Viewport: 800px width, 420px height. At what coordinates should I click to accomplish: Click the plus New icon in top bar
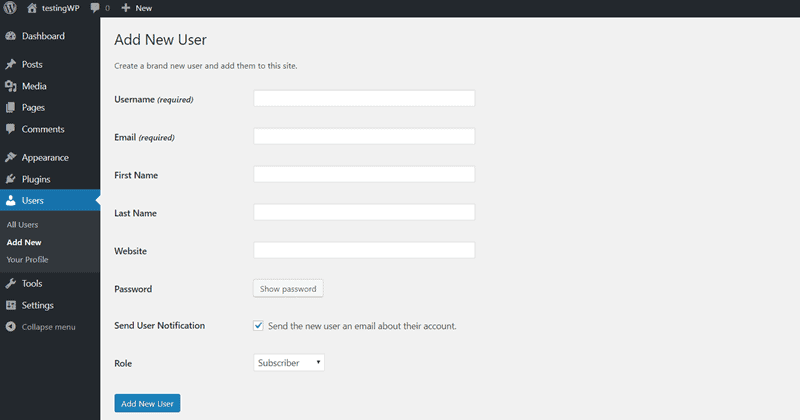(x=126, y=8)
